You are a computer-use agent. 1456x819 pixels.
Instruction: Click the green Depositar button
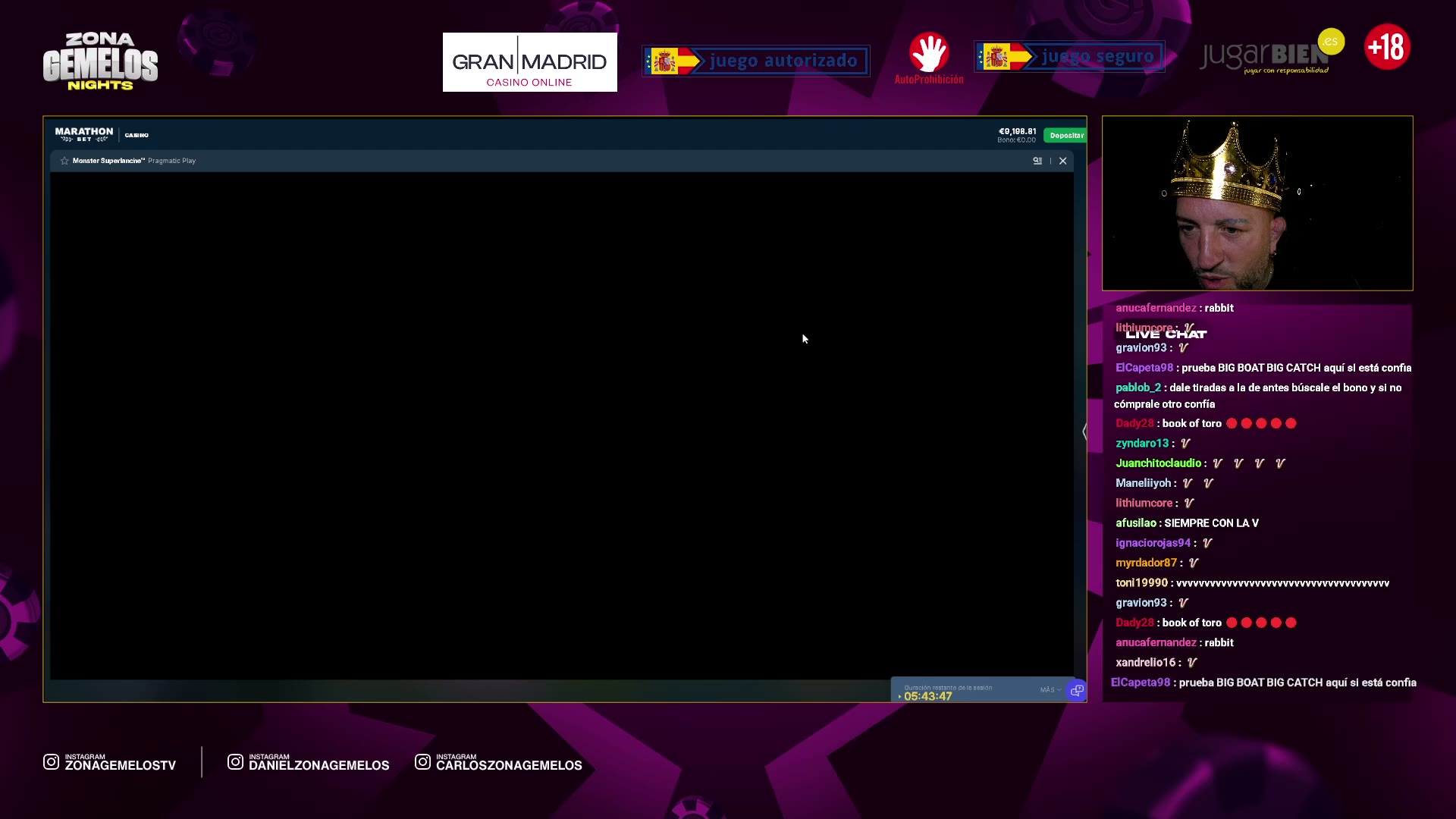[x=1065, y=135]
